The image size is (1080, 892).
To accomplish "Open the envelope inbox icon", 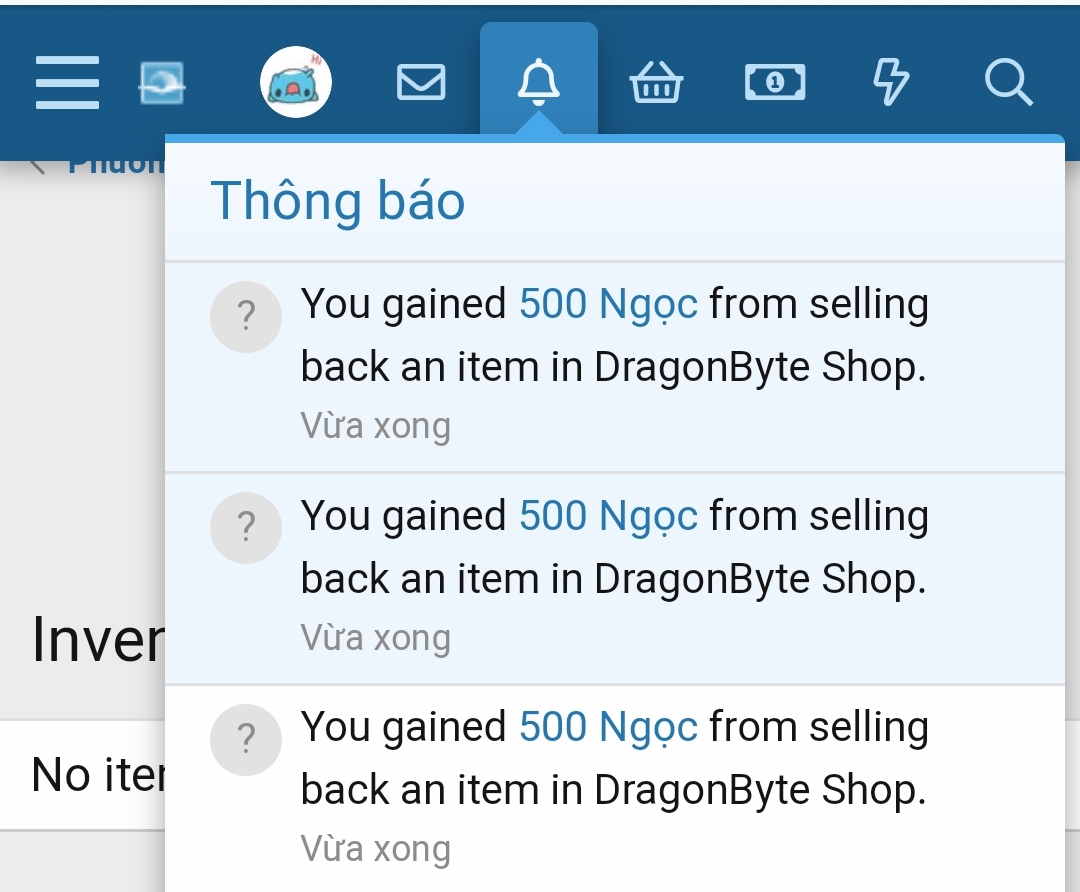I will click(421, 83).
